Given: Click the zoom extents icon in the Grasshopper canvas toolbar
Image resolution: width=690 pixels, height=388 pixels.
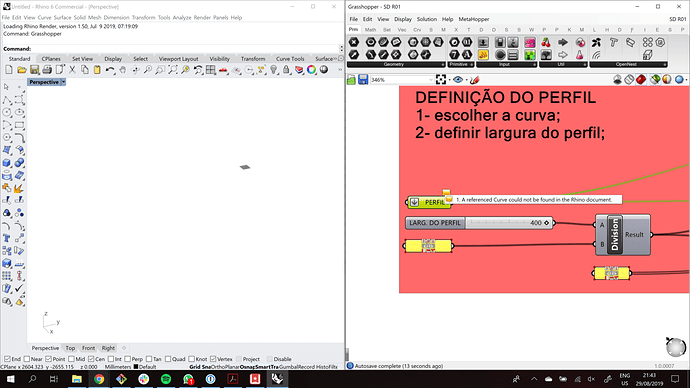Looking at the screenshot, I should [x=440, y=80].
